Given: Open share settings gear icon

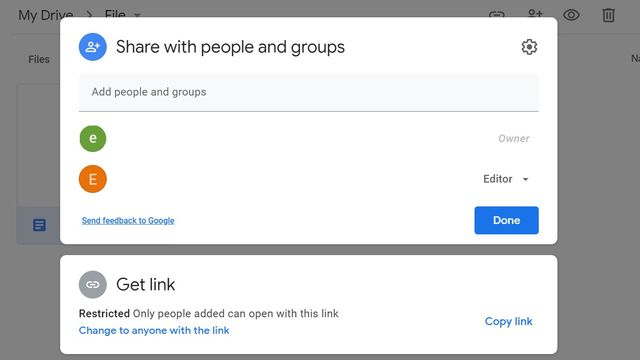Looking at the screenshot, I should point(529,47).
